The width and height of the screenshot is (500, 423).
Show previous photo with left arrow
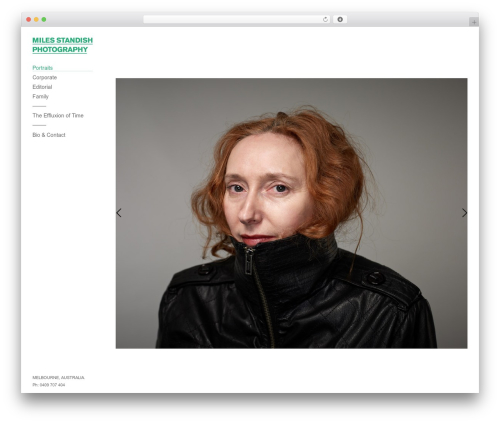[x=119, y=213]
